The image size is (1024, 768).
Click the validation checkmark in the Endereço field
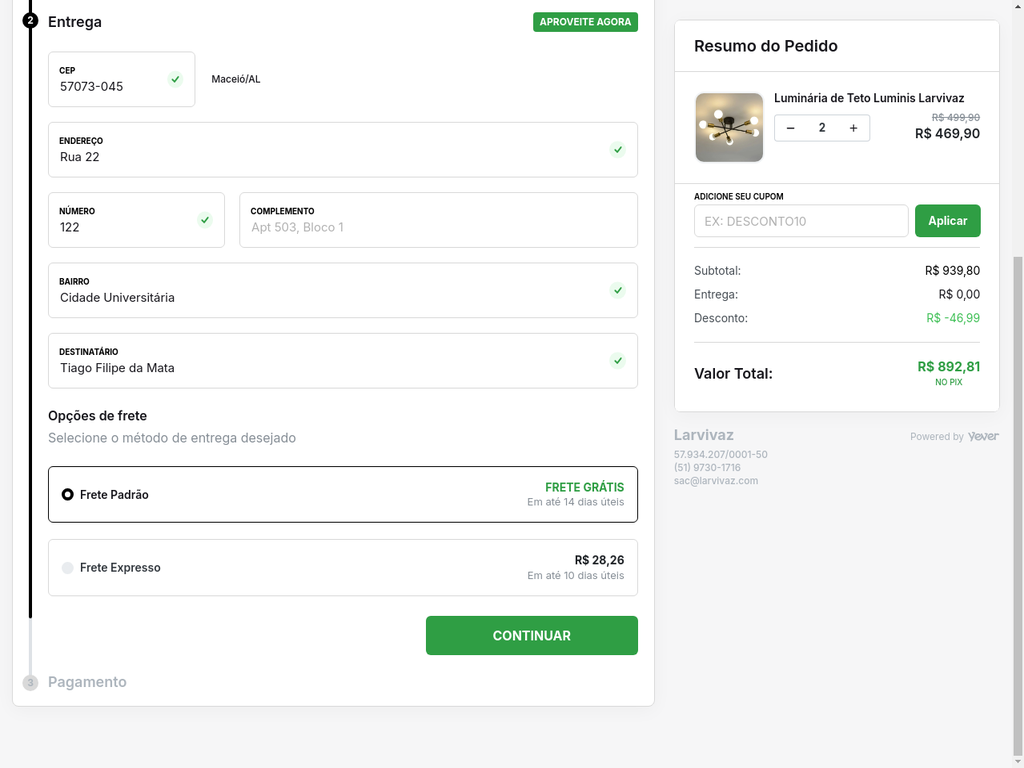618,150
